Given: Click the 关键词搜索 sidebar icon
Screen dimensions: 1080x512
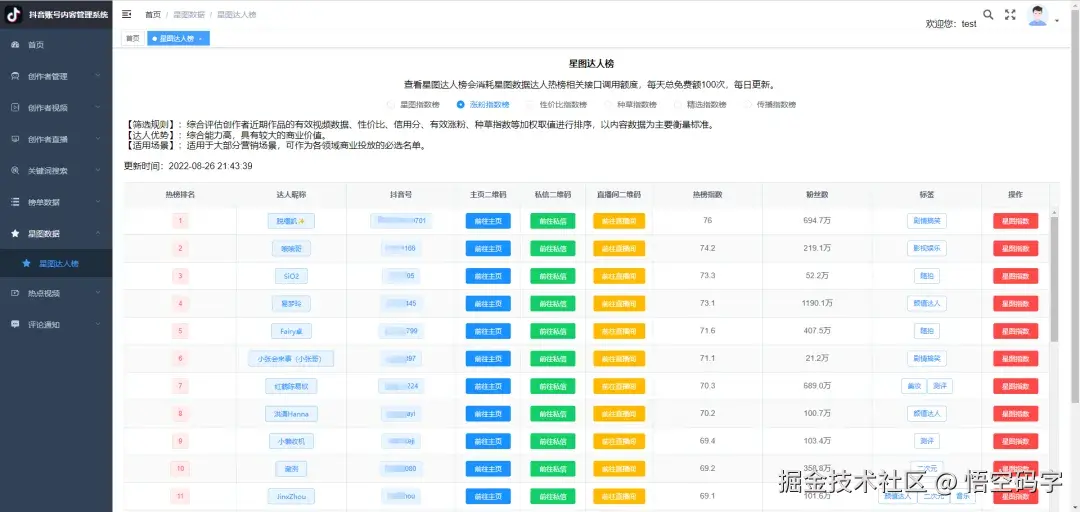Looking at the screenshot, I should coord(15,171).
